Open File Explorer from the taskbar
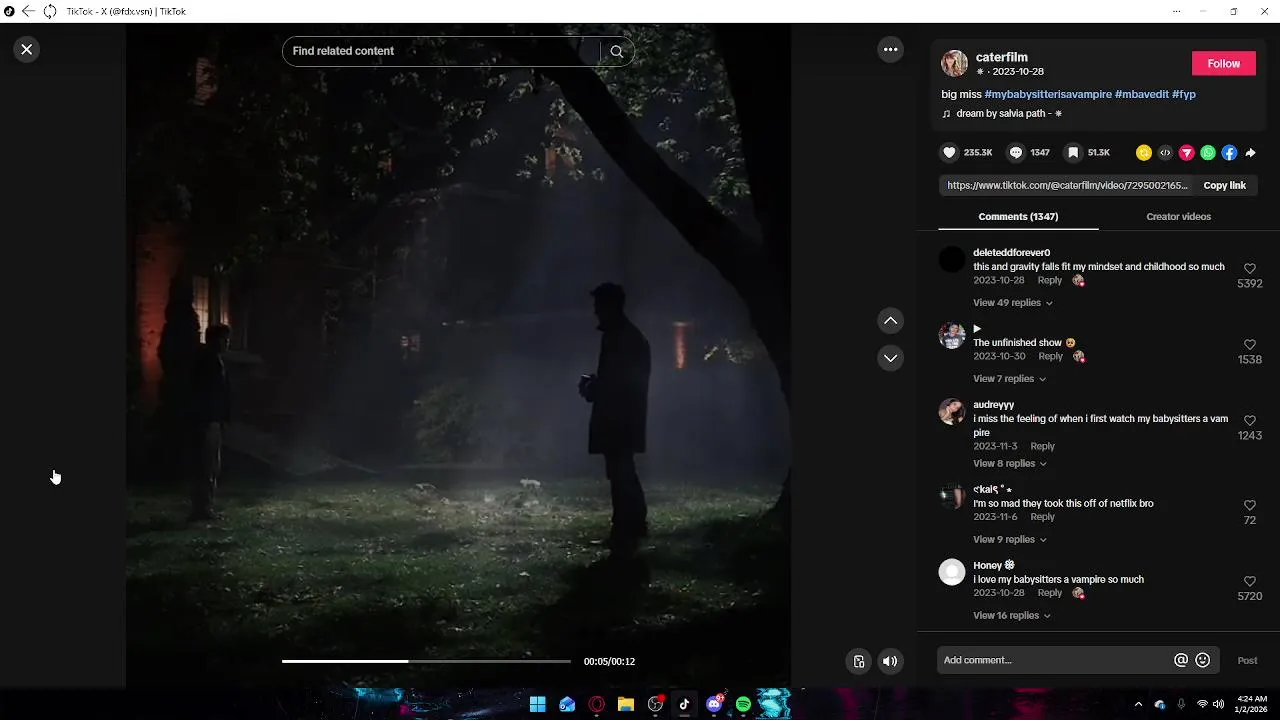Viewport: 1280px width, 720px height. pos(626,704)
